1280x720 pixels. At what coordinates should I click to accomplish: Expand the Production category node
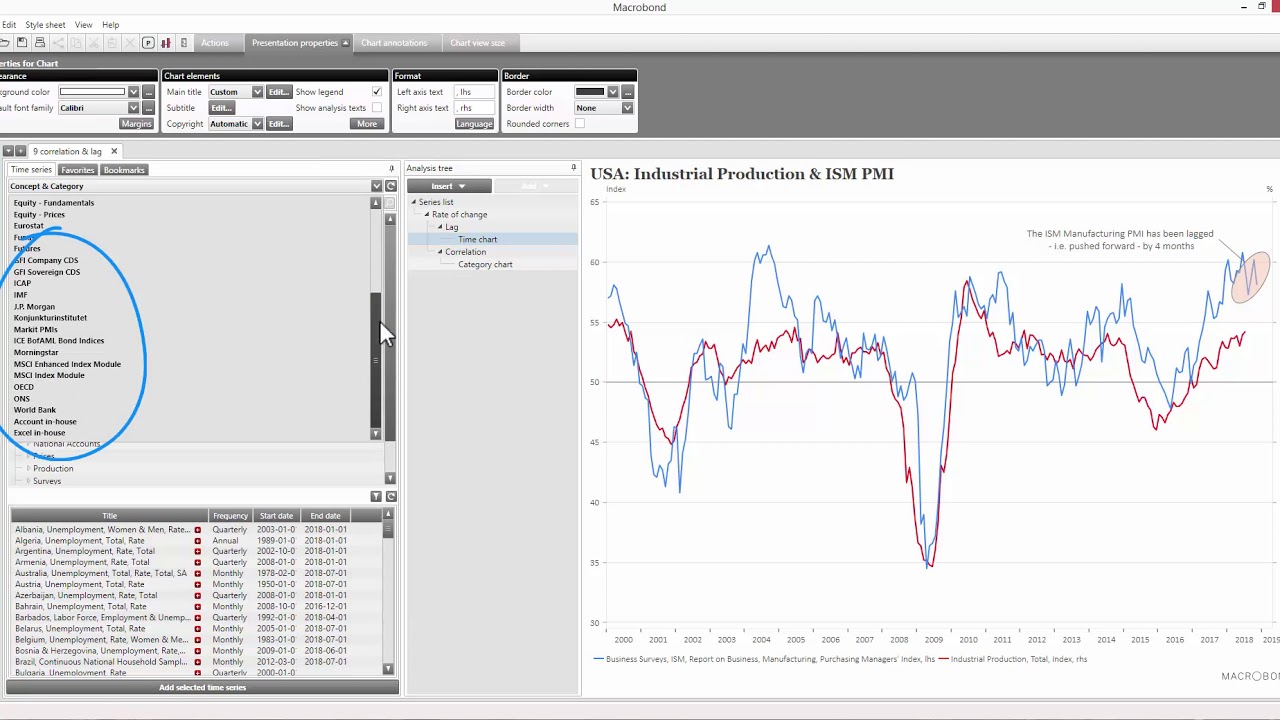click(x=28, y=468)
